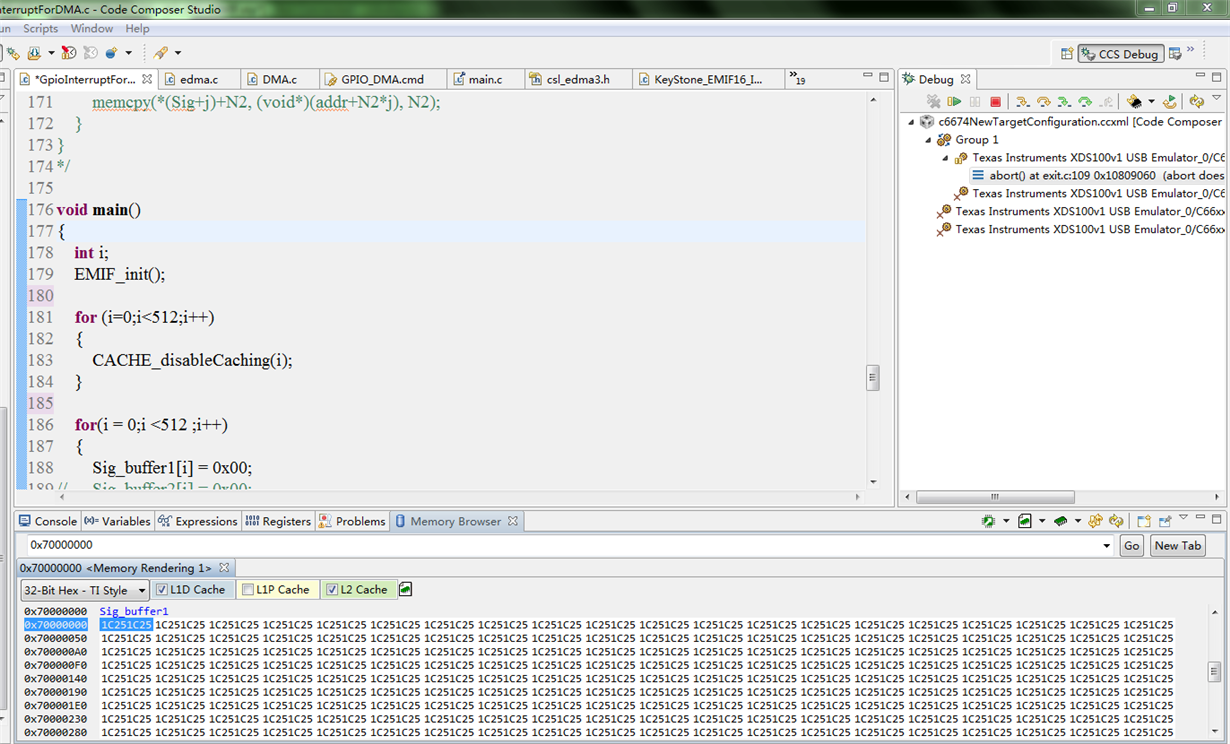The width and height of the screenshot is (1230, 744).
Task: Open the Memory Browser view menu triangle
Action: click(1183, 517)
